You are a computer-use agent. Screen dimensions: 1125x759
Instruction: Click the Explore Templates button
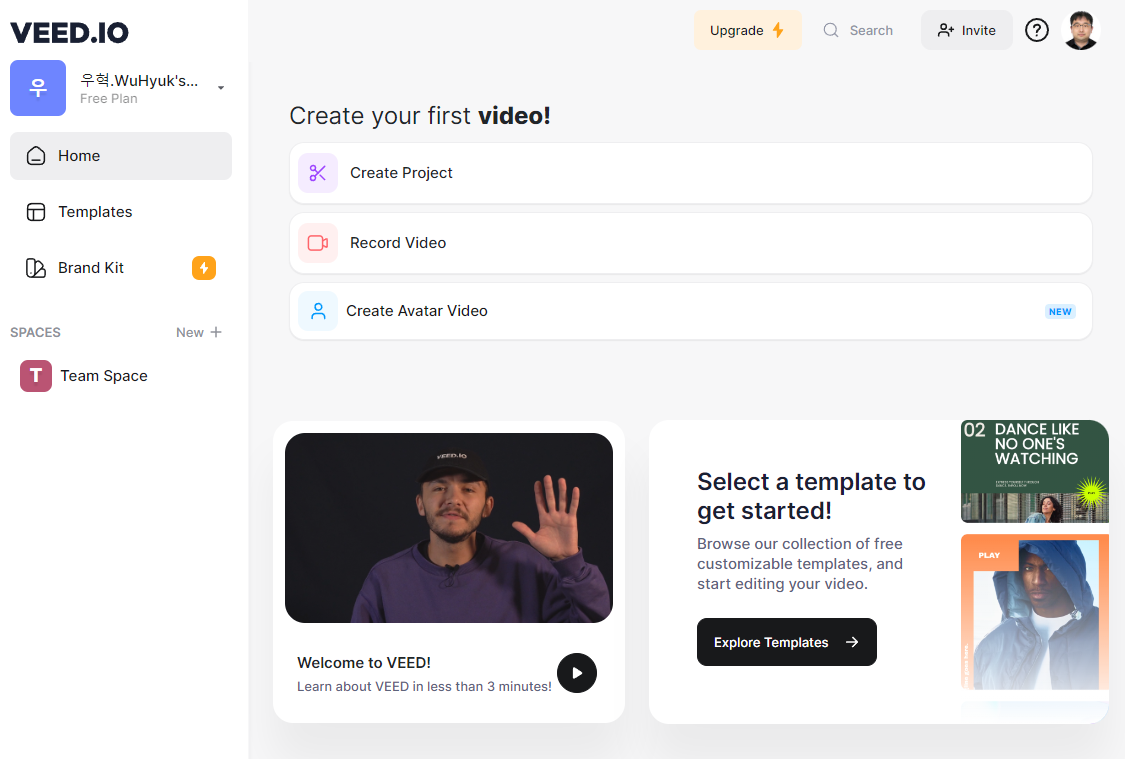click(x=786, y=642)
